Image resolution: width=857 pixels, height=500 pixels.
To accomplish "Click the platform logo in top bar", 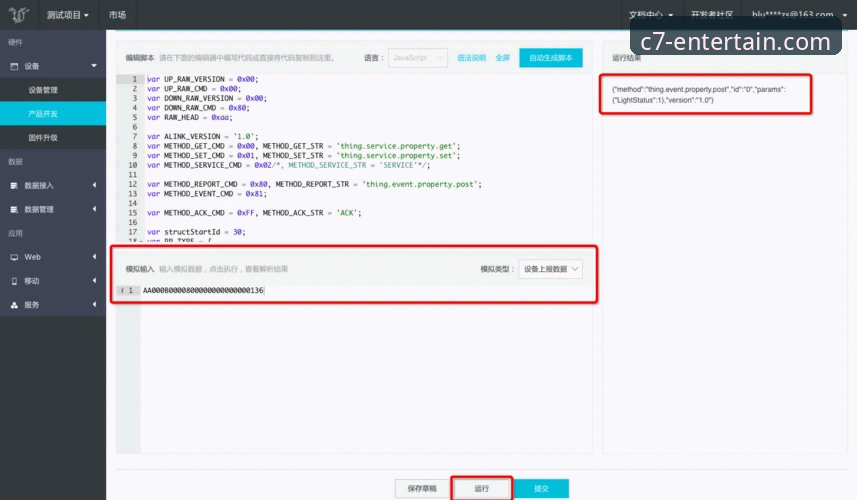I will coord(18,14).
